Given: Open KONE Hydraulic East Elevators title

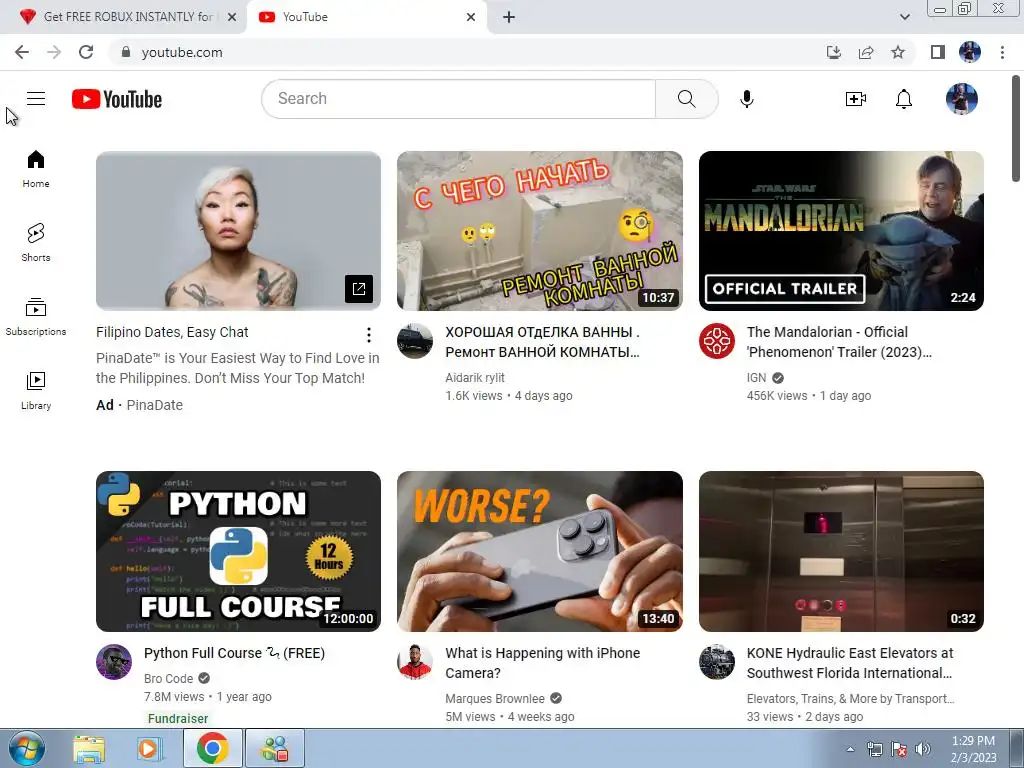Looking at the screenshot, I should 850,663.
